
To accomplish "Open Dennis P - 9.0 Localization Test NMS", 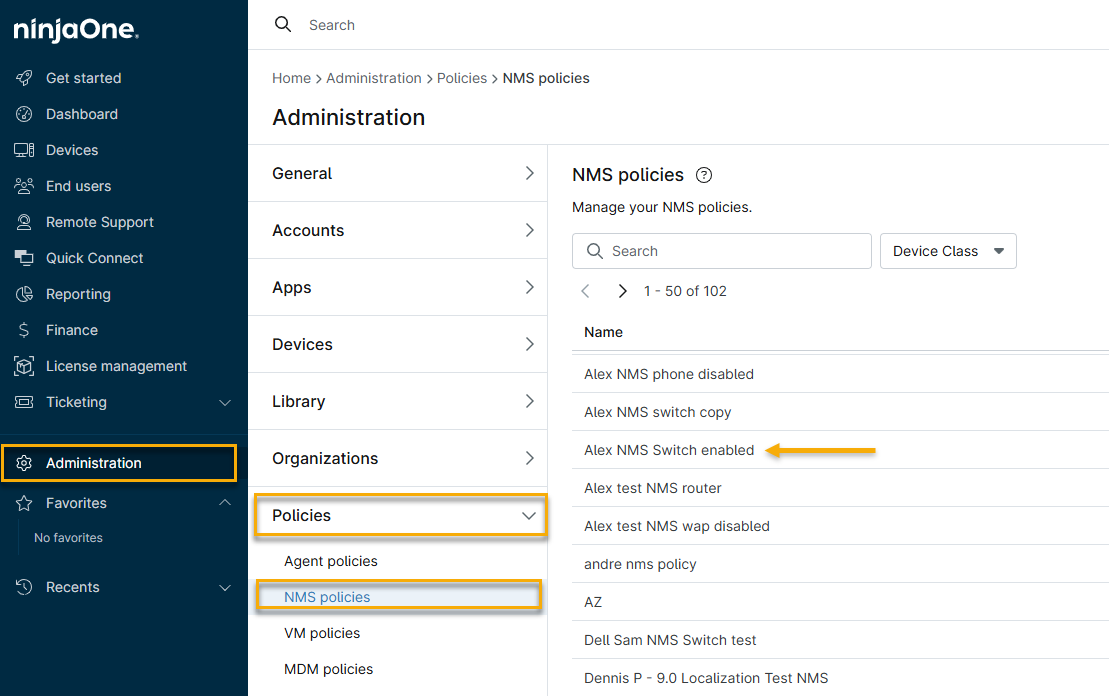I will coord(706,678).
